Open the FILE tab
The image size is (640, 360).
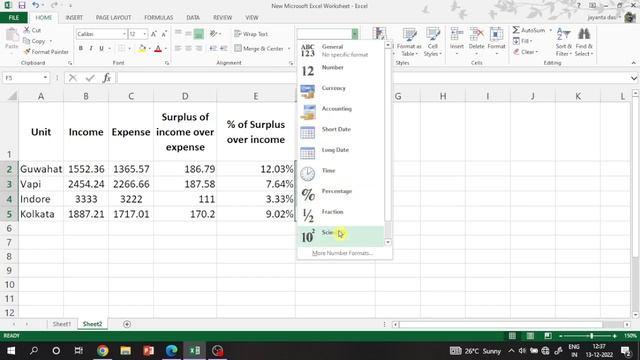[13, 18]
